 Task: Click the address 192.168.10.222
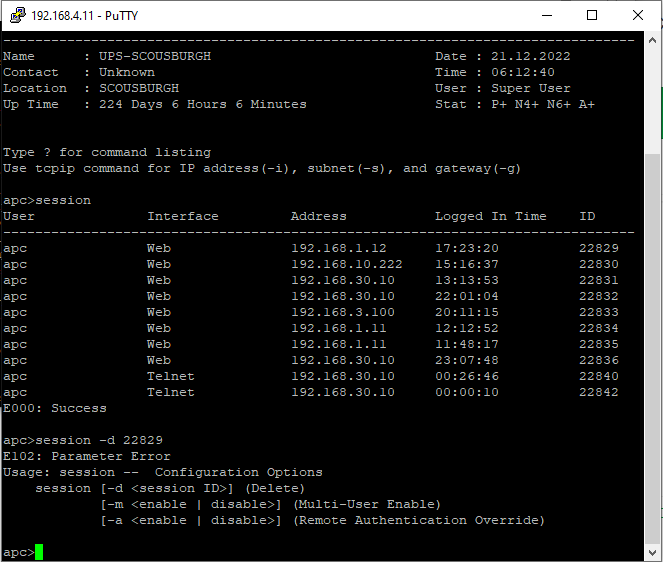pyautogui.click(x=342, y=264)
